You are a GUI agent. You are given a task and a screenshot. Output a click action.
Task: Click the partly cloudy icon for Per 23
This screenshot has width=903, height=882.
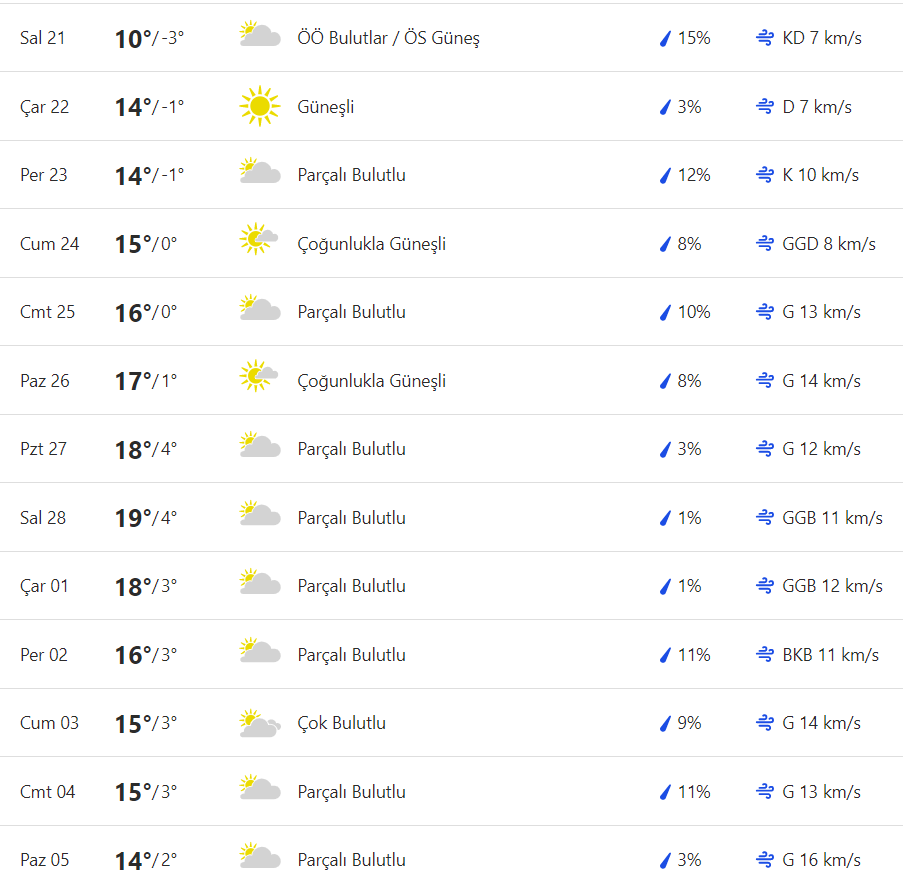(259, 172)
